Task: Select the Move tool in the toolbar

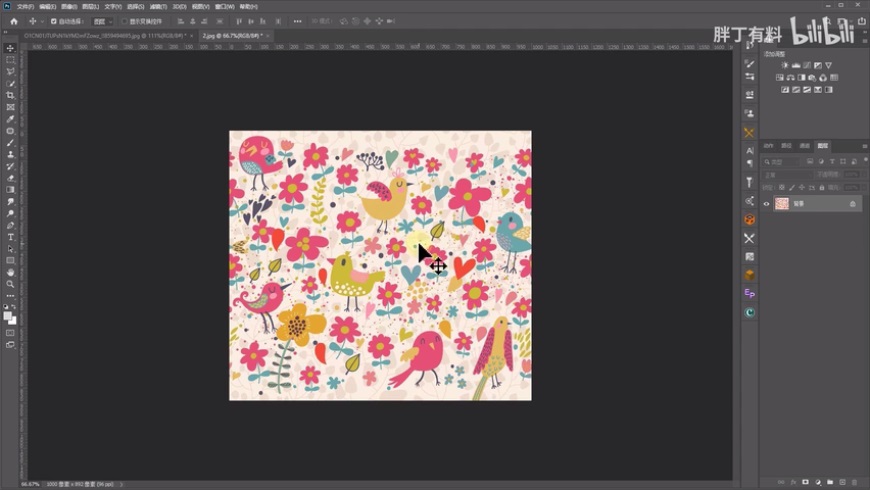Action: coord(10,48)
